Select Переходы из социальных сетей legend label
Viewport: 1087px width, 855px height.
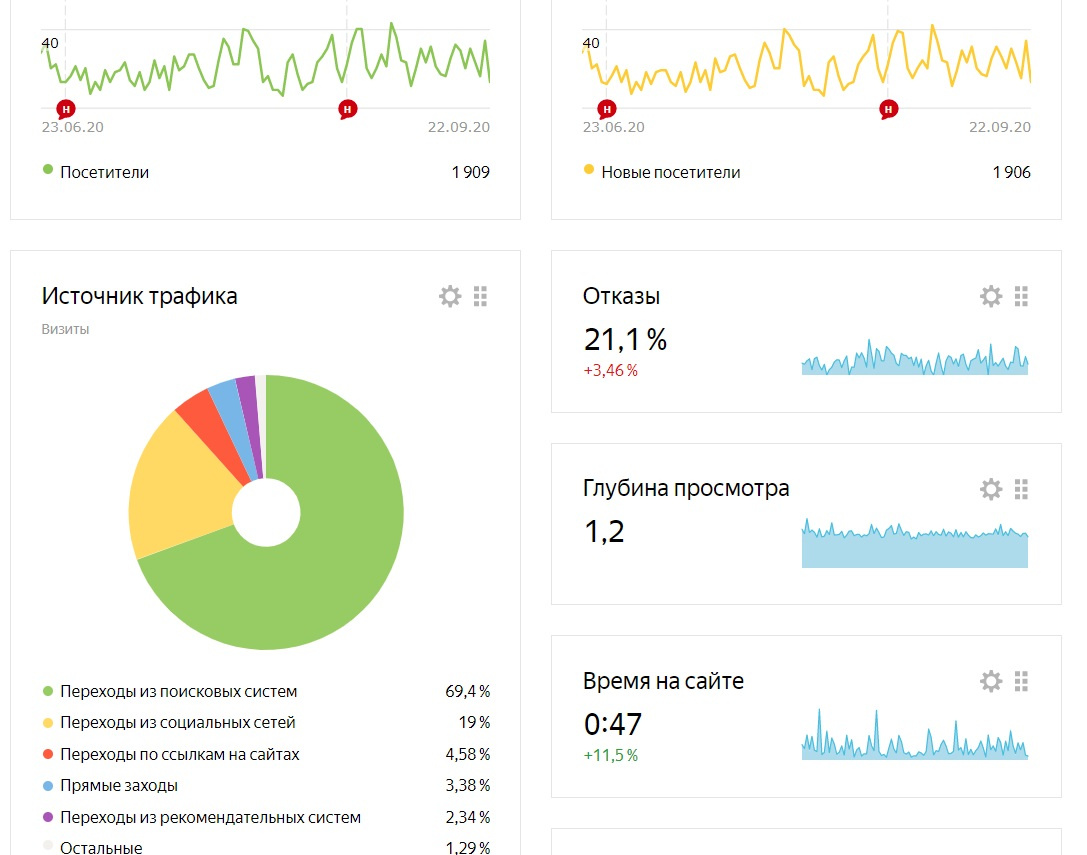pos(178,723)
